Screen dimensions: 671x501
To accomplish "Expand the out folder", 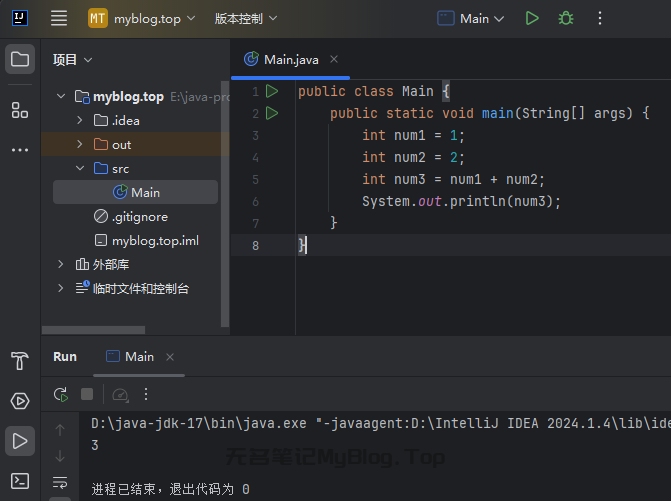I will click(80, 144).
